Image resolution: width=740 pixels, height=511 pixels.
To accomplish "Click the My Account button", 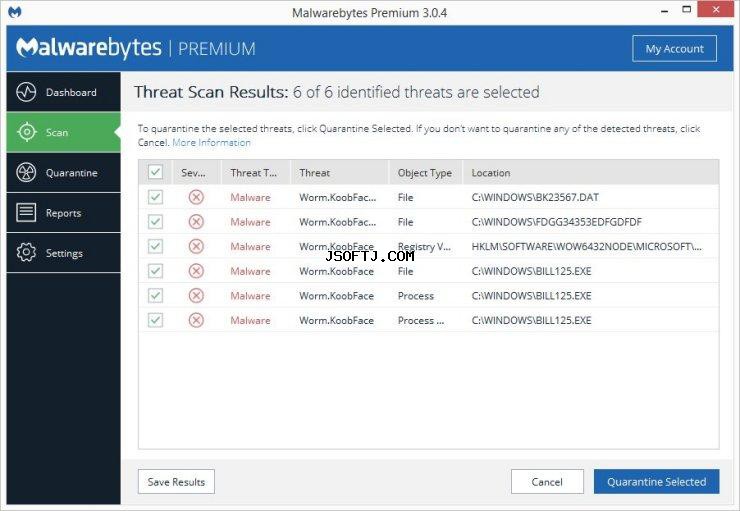I will pos(674,49).
